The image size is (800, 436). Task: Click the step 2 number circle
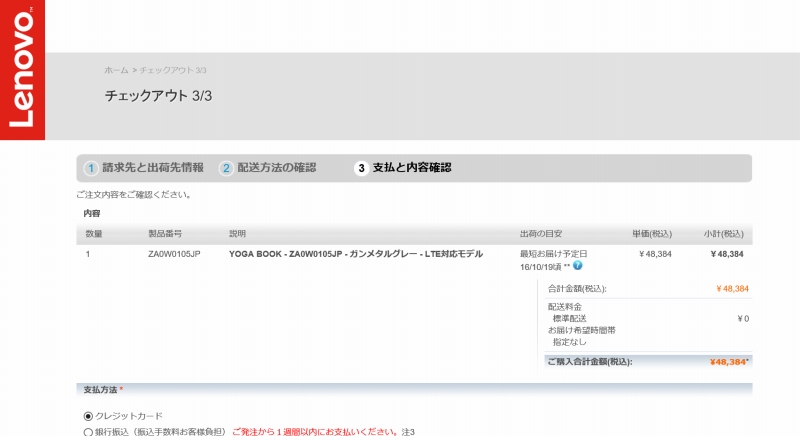pos(226,168)
